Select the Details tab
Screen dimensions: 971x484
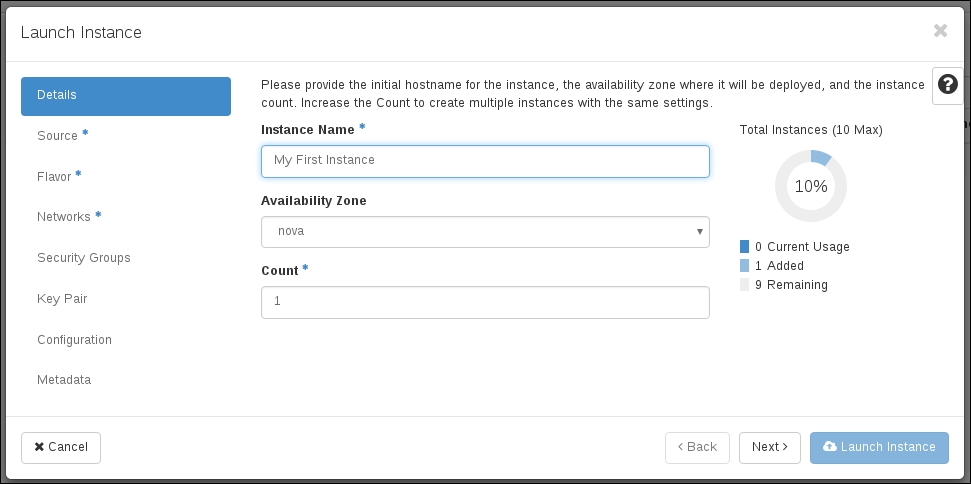click(x=126, y=96)
